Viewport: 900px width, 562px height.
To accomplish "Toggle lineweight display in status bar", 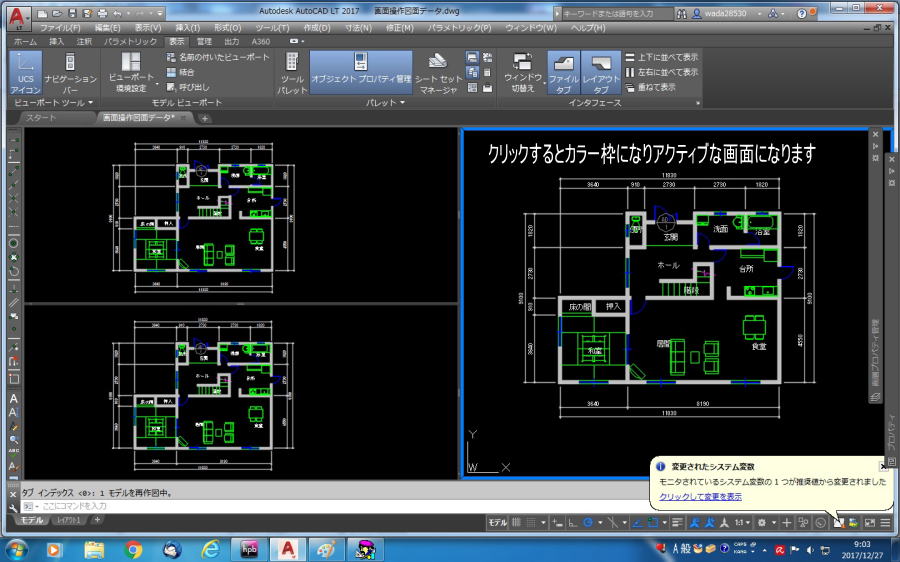I will pyautogui.click(x=677, y=523).
